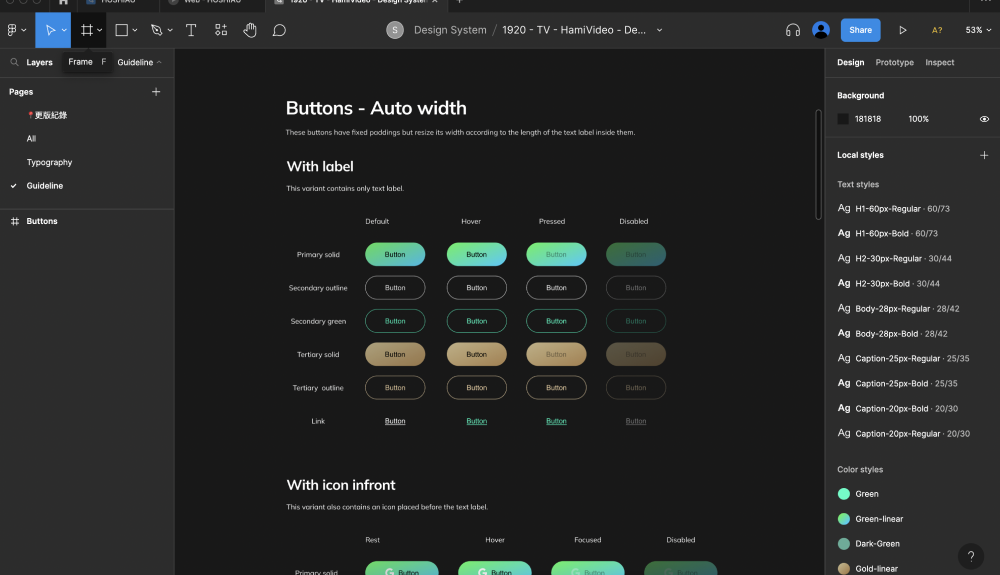Open the 53% zoom dropdown
Image resolution: width=1000 pixels, height=575 pixels.
(x=978, y=30)
